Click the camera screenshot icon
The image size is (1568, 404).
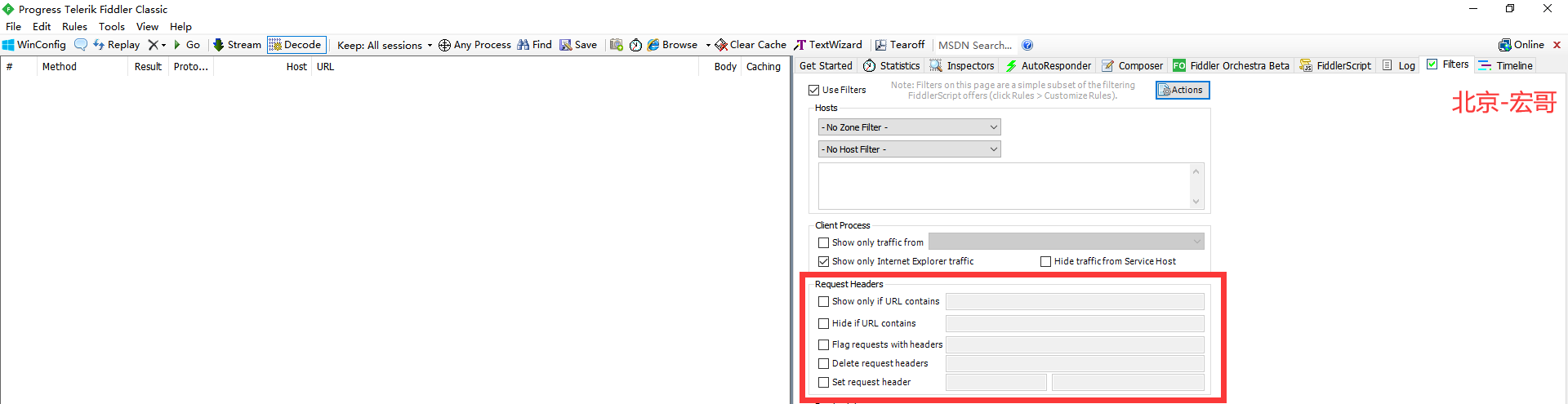pos(617,45)
